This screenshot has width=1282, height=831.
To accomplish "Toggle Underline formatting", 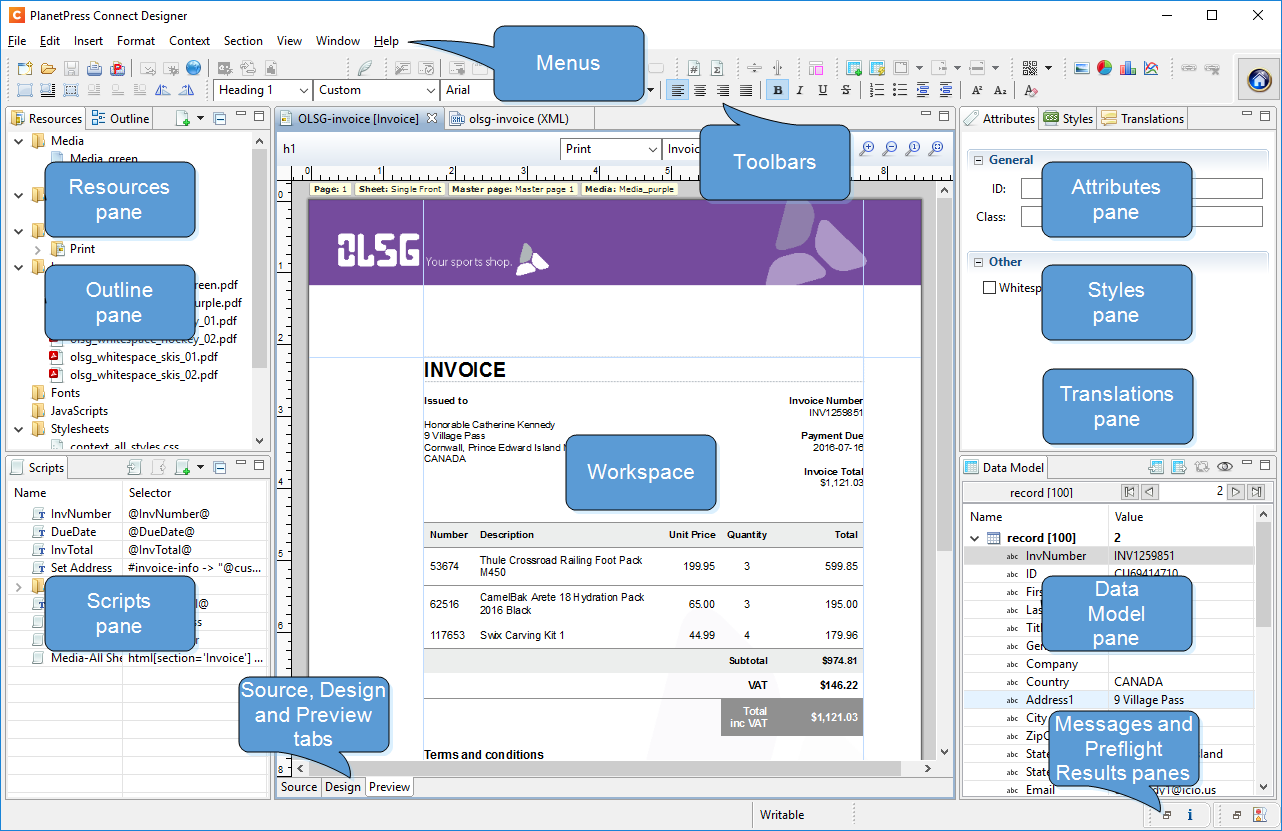I will click(823, 90).
